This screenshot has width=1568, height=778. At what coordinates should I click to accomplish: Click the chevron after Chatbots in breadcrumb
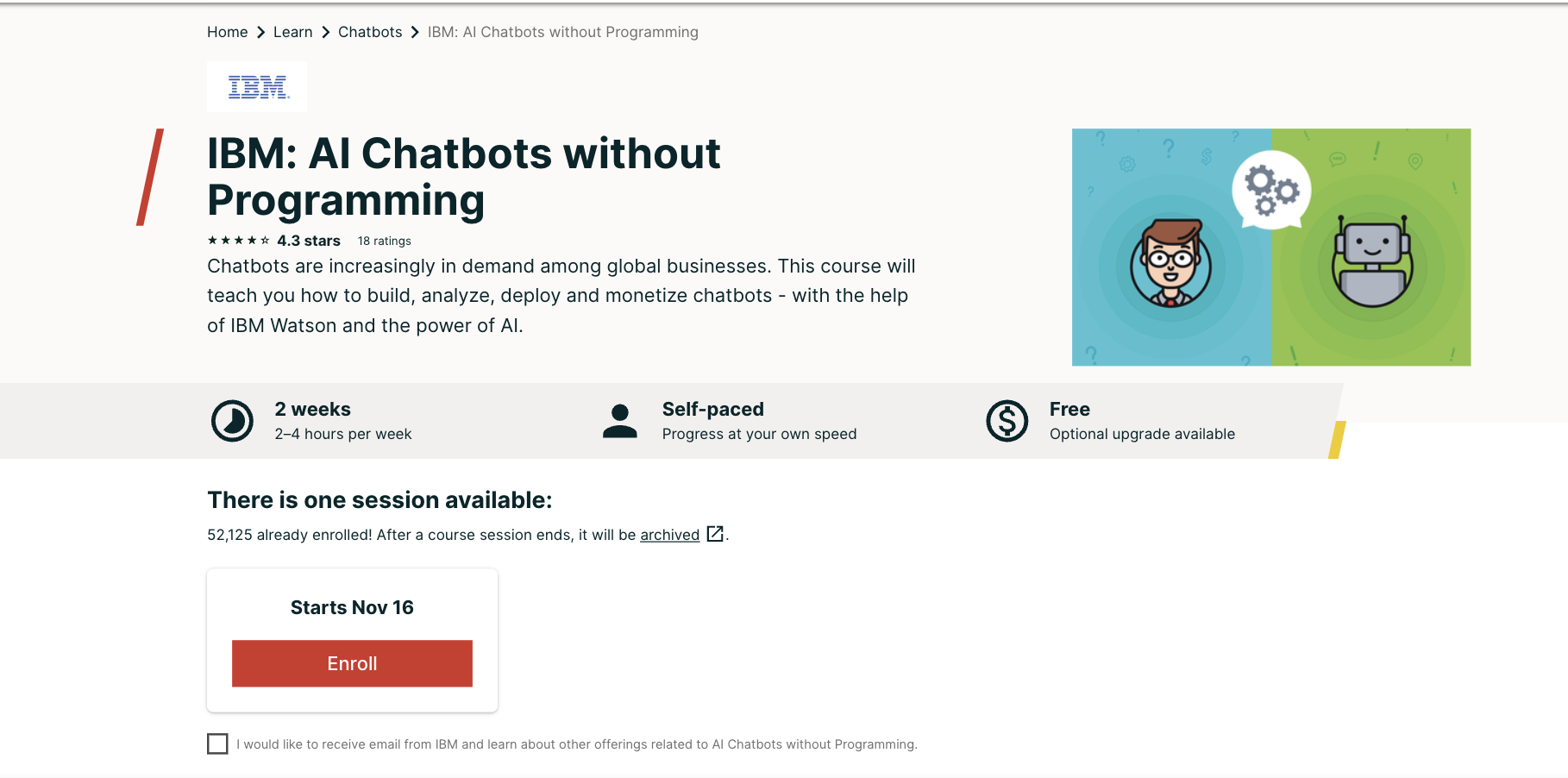point(414,32)
